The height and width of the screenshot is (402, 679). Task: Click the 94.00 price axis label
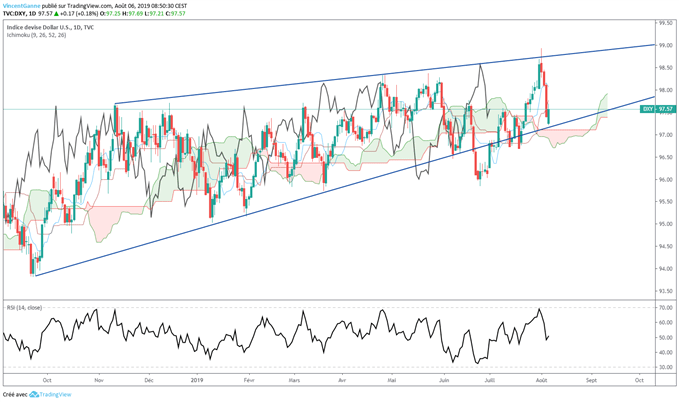[666, 269]
